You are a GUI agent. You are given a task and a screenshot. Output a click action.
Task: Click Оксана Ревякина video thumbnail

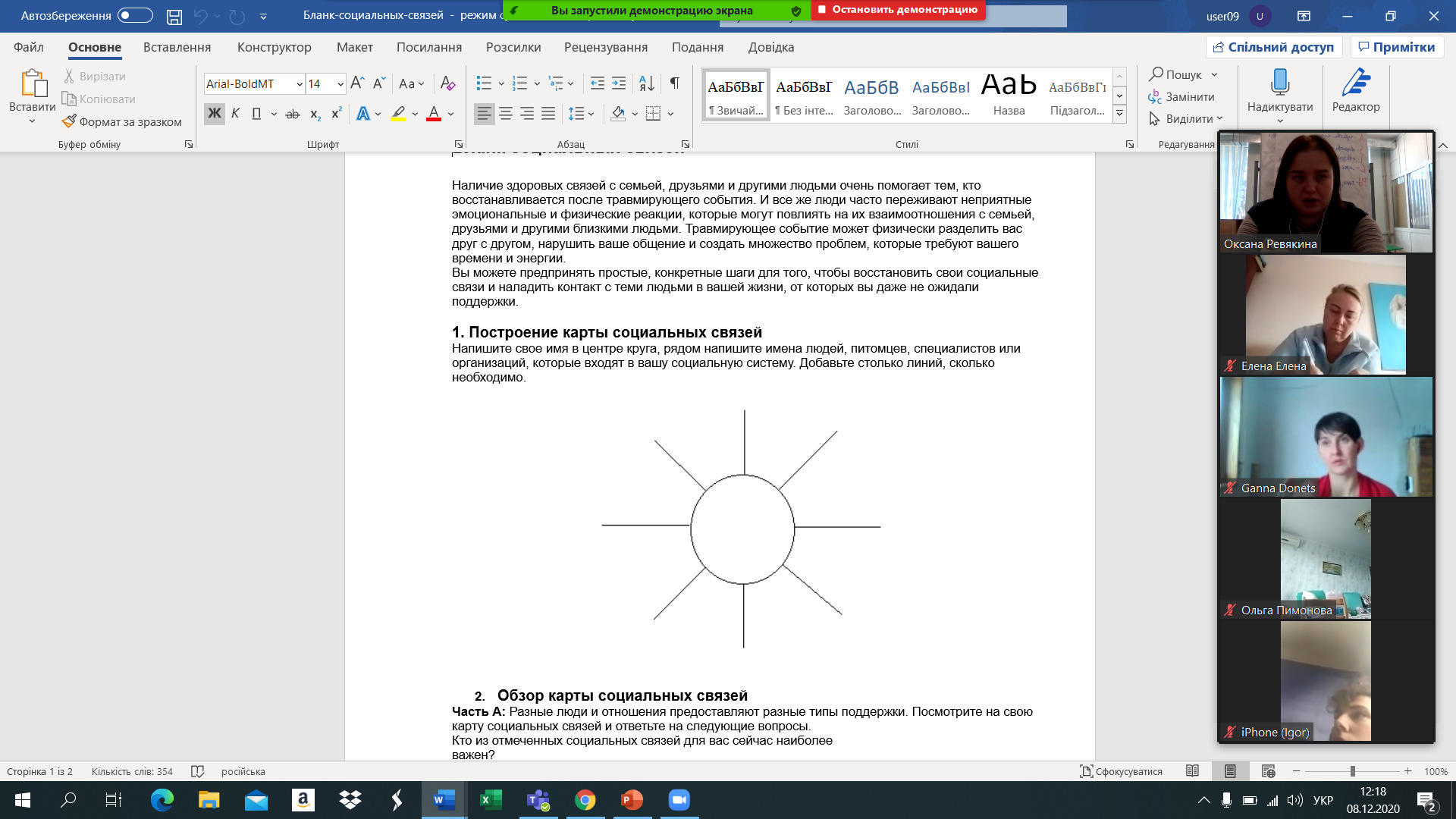1326,193
